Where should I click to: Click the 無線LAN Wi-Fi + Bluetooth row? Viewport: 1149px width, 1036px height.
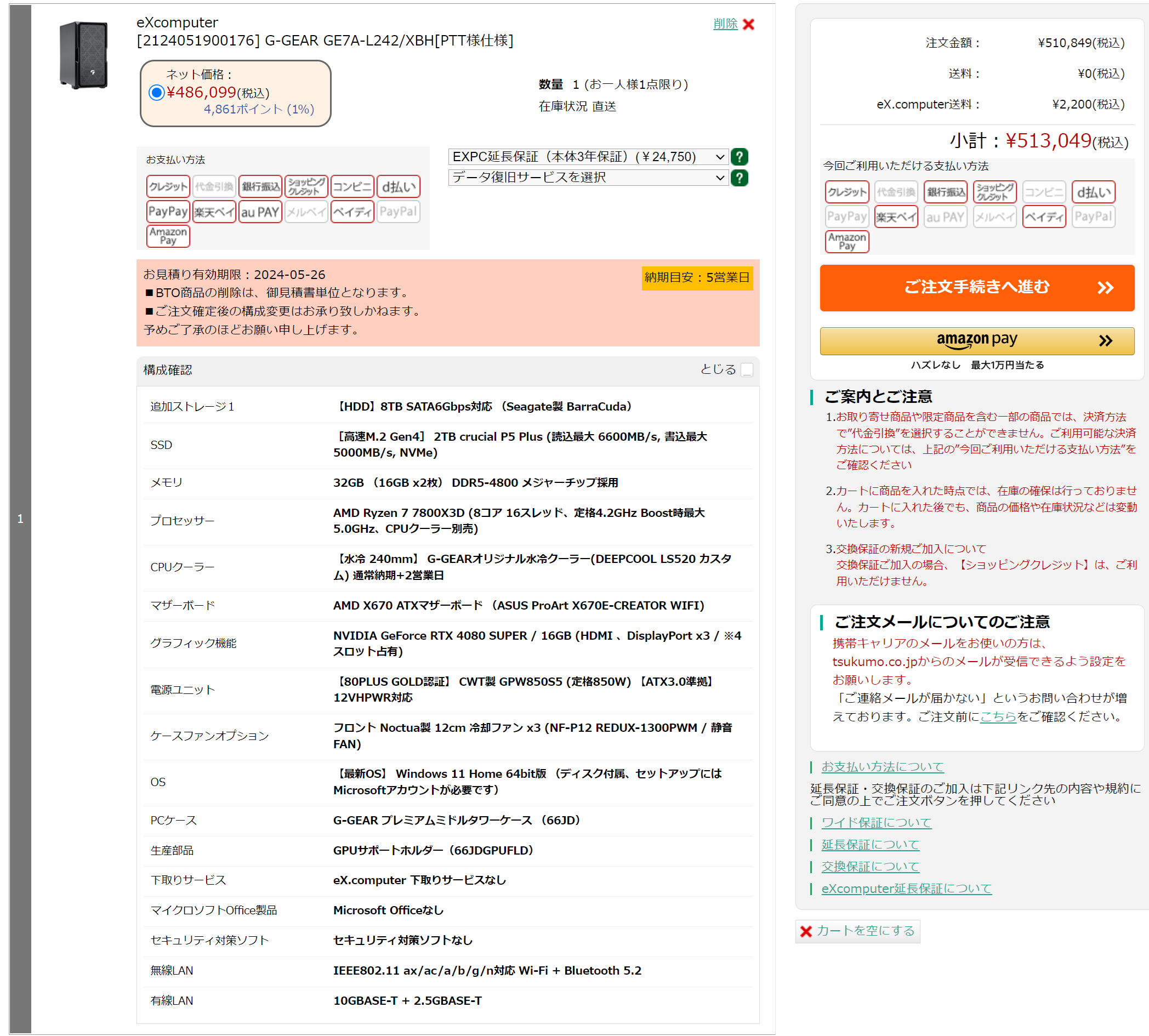[x=447, y=971]
